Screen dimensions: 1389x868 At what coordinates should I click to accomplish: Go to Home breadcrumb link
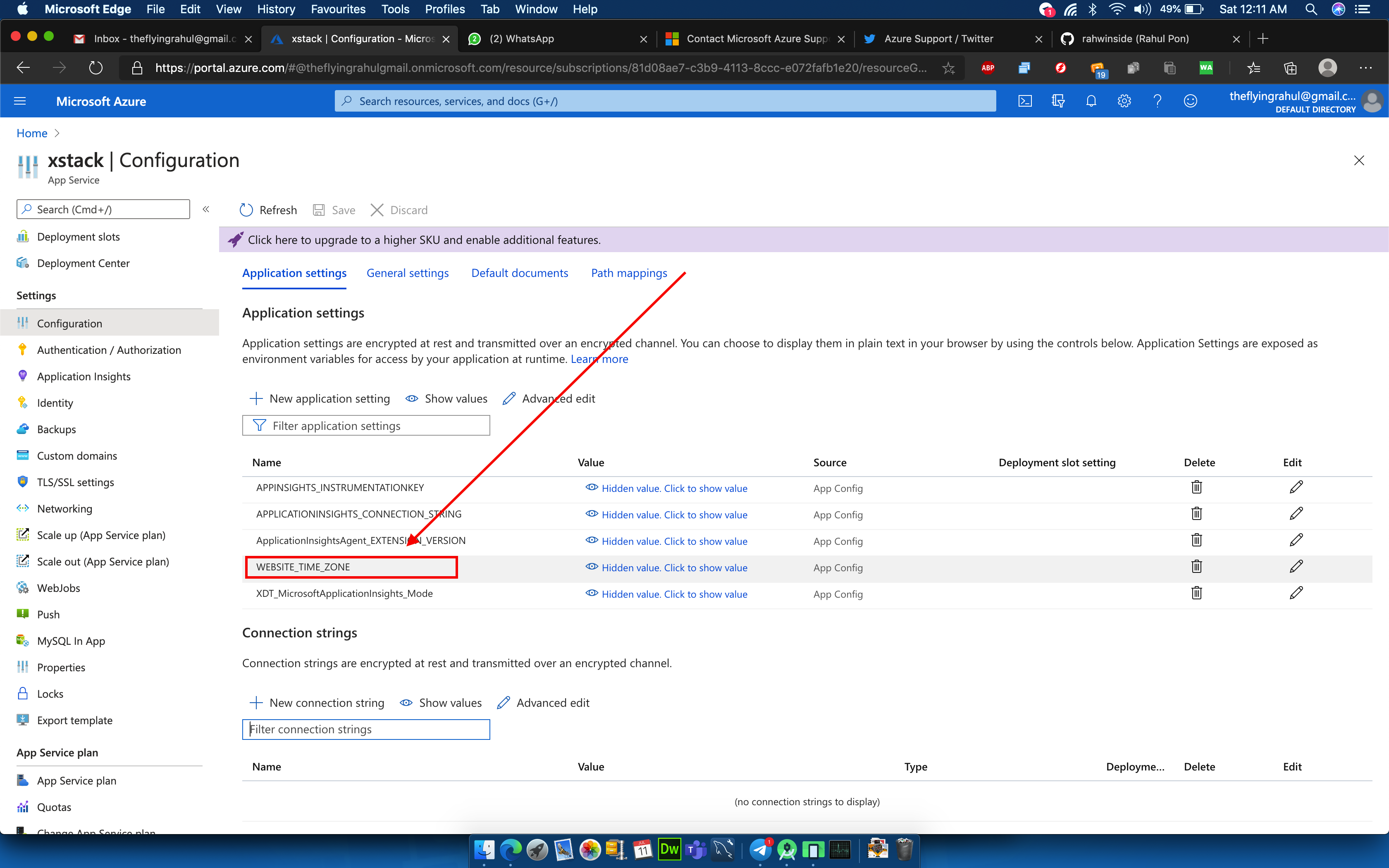(31, 133)
